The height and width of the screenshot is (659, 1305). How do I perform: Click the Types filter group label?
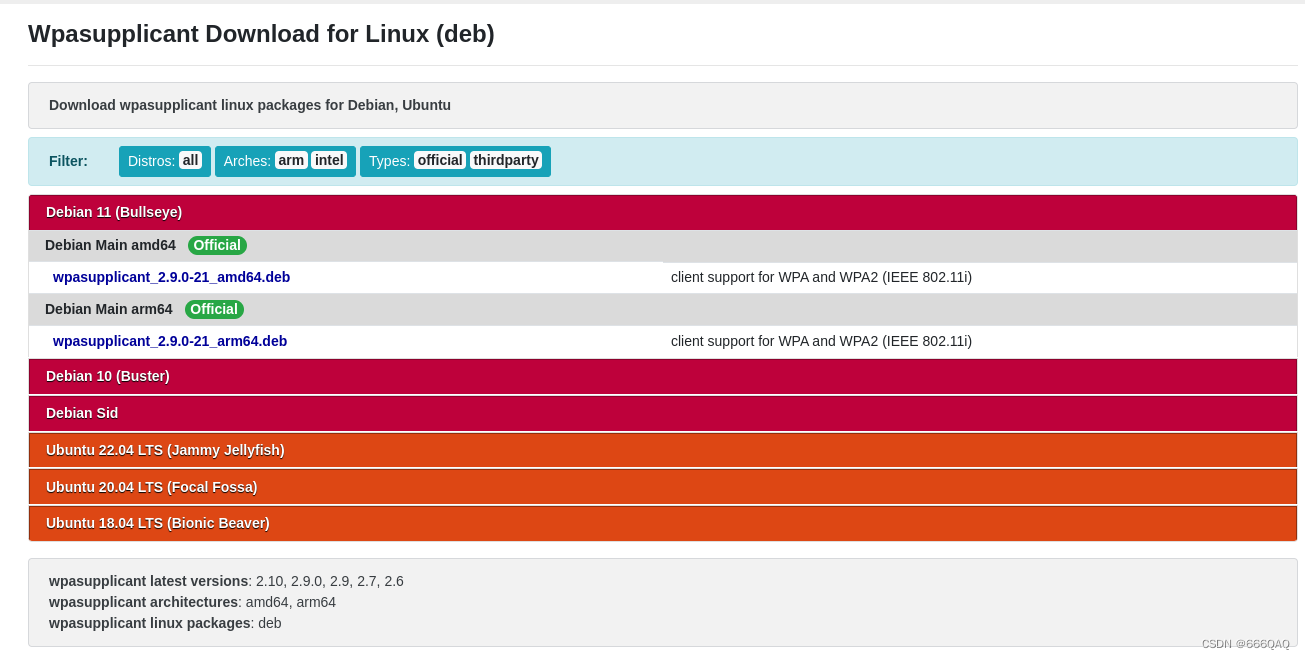click(389, 161)
